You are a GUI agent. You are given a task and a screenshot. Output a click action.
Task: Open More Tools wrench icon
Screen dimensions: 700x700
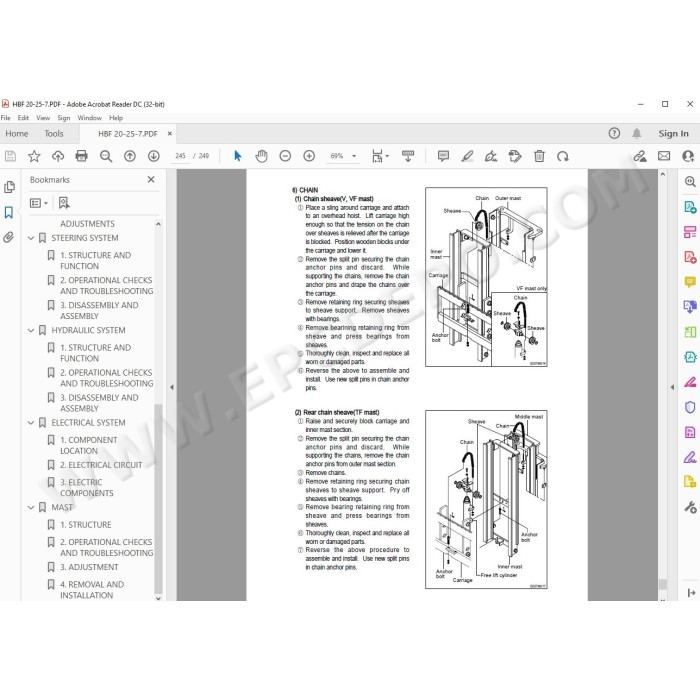click(690, 507)
